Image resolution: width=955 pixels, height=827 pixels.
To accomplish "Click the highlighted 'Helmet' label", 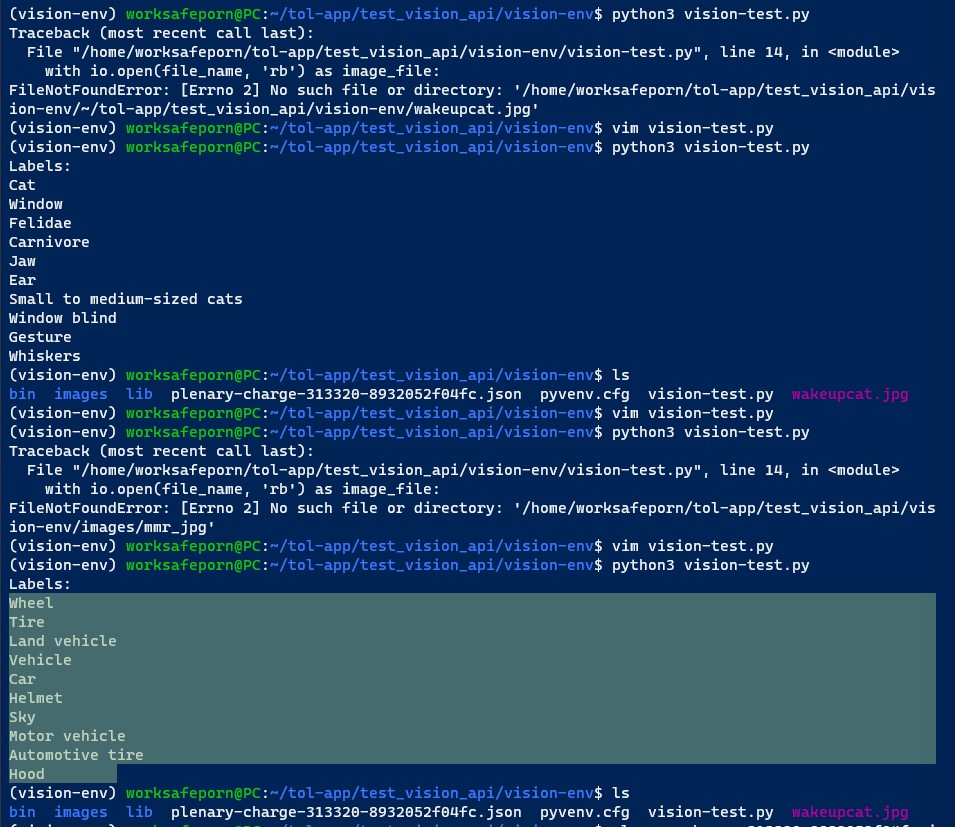I will 35,699.
